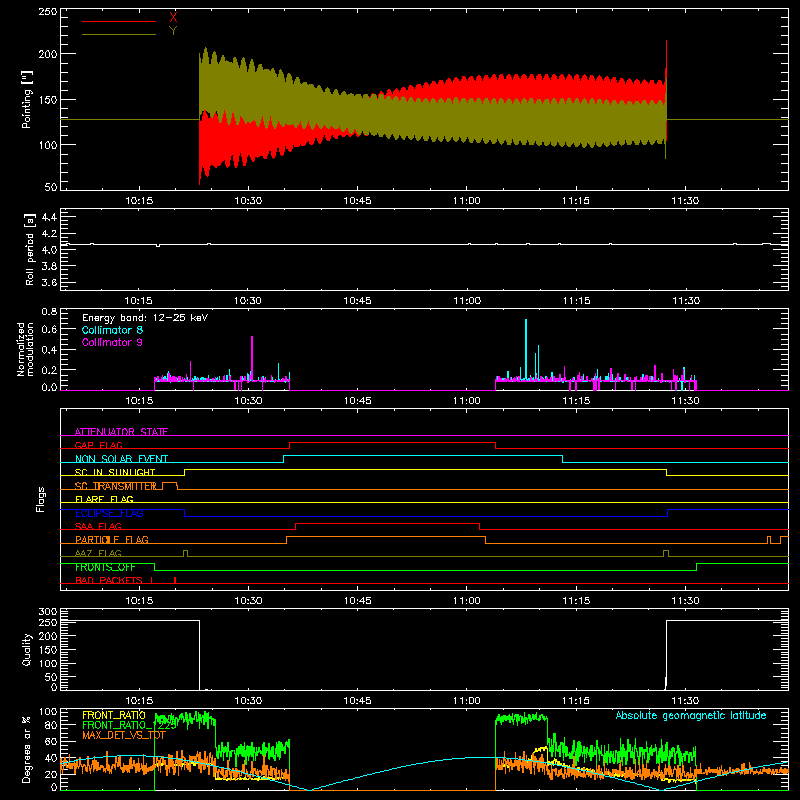
Task: Click the 10:45 tick label under Flags plot
Action: (357, 601)
